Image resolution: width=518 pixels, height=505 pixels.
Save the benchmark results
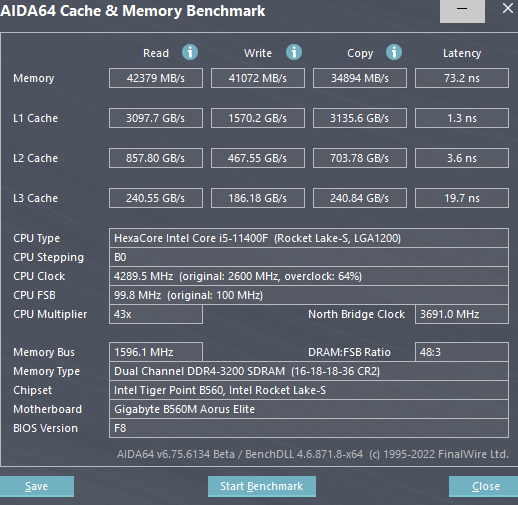pyautogui.click(x=37, y=486)
